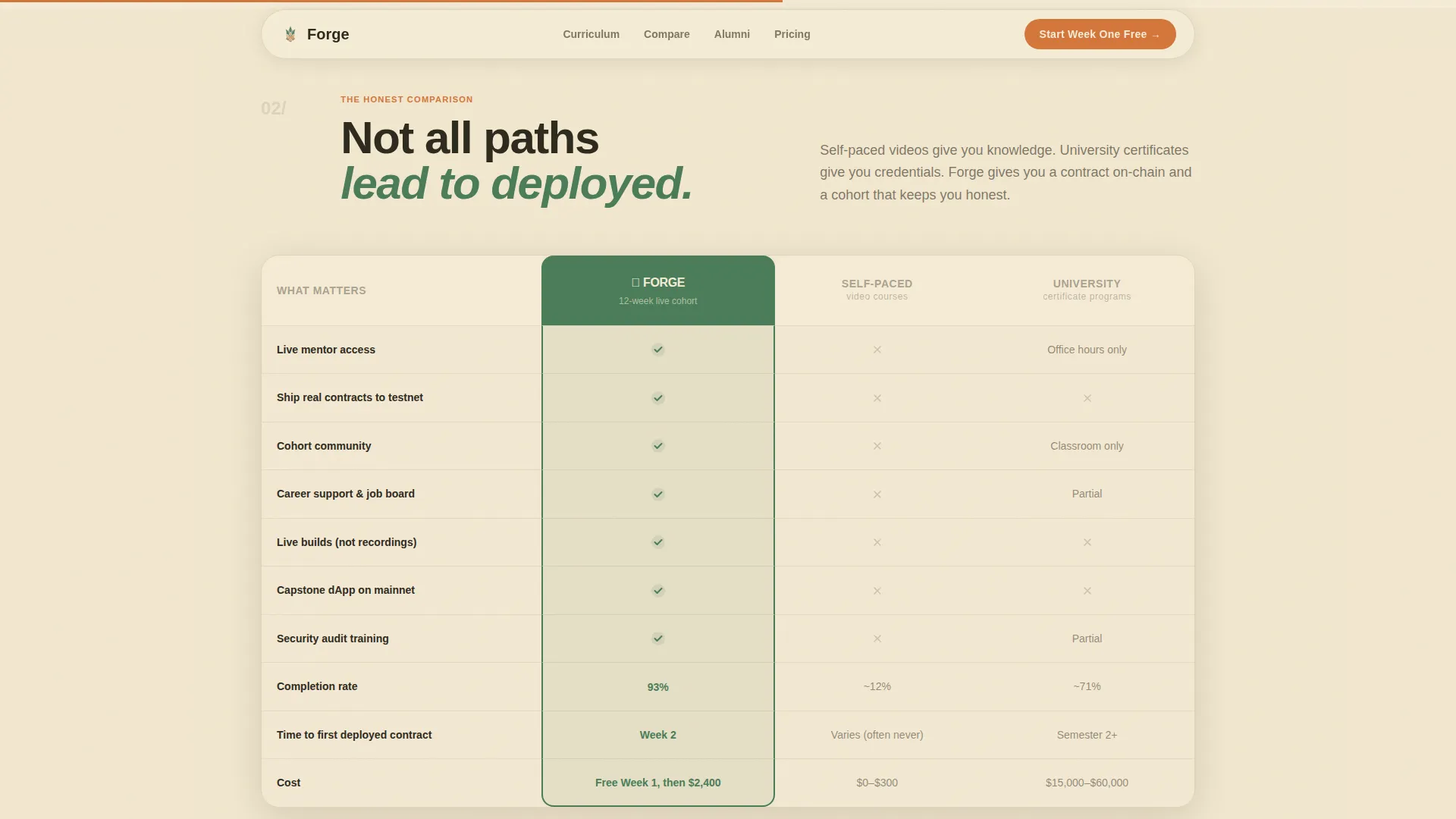The width and height of the screenshot is (1456, 819).
Task: Click the '02/' section number
Action: click(x=273, y=108)
